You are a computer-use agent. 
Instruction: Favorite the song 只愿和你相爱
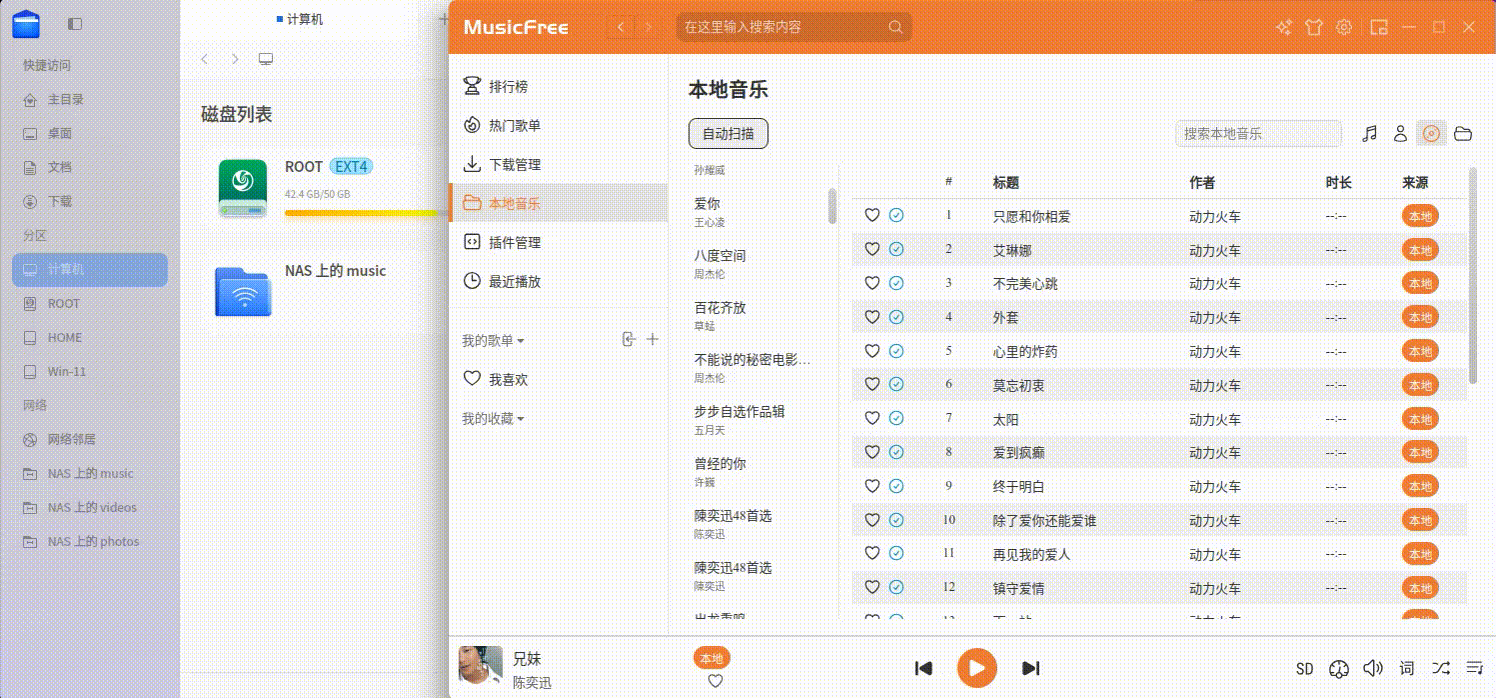(x=872, y=215)
